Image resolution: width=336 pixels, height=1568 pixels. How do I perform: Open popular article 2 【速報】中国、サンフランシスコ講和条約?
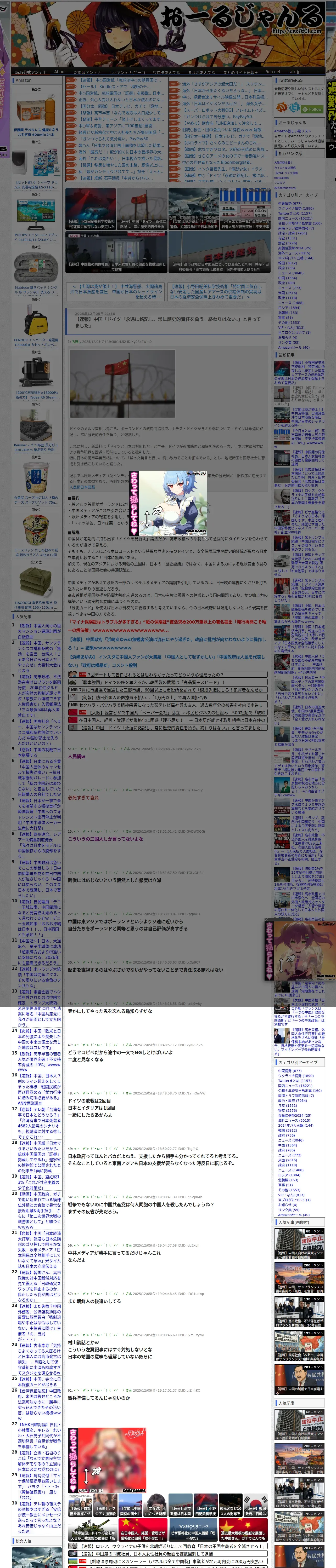point(39,656)
